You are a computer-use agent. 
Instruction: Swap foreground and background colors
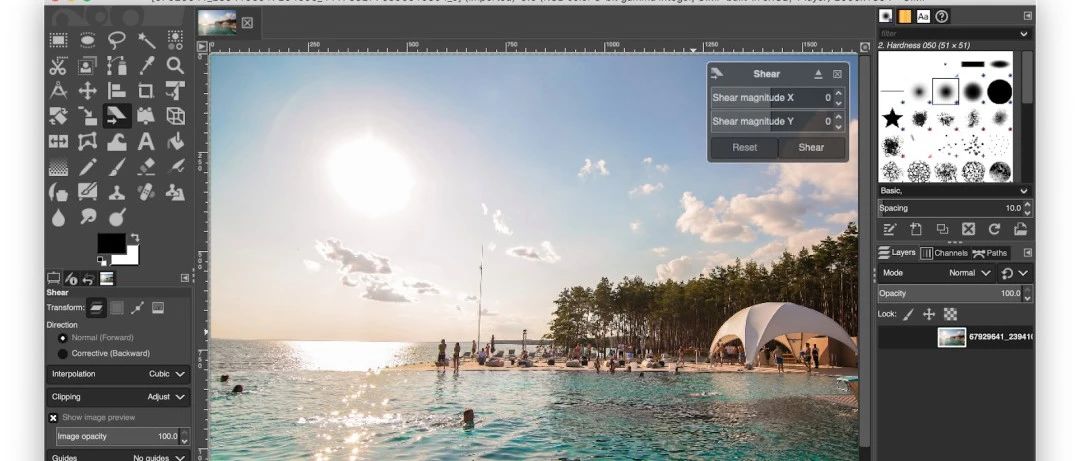(x=134, y=238)
